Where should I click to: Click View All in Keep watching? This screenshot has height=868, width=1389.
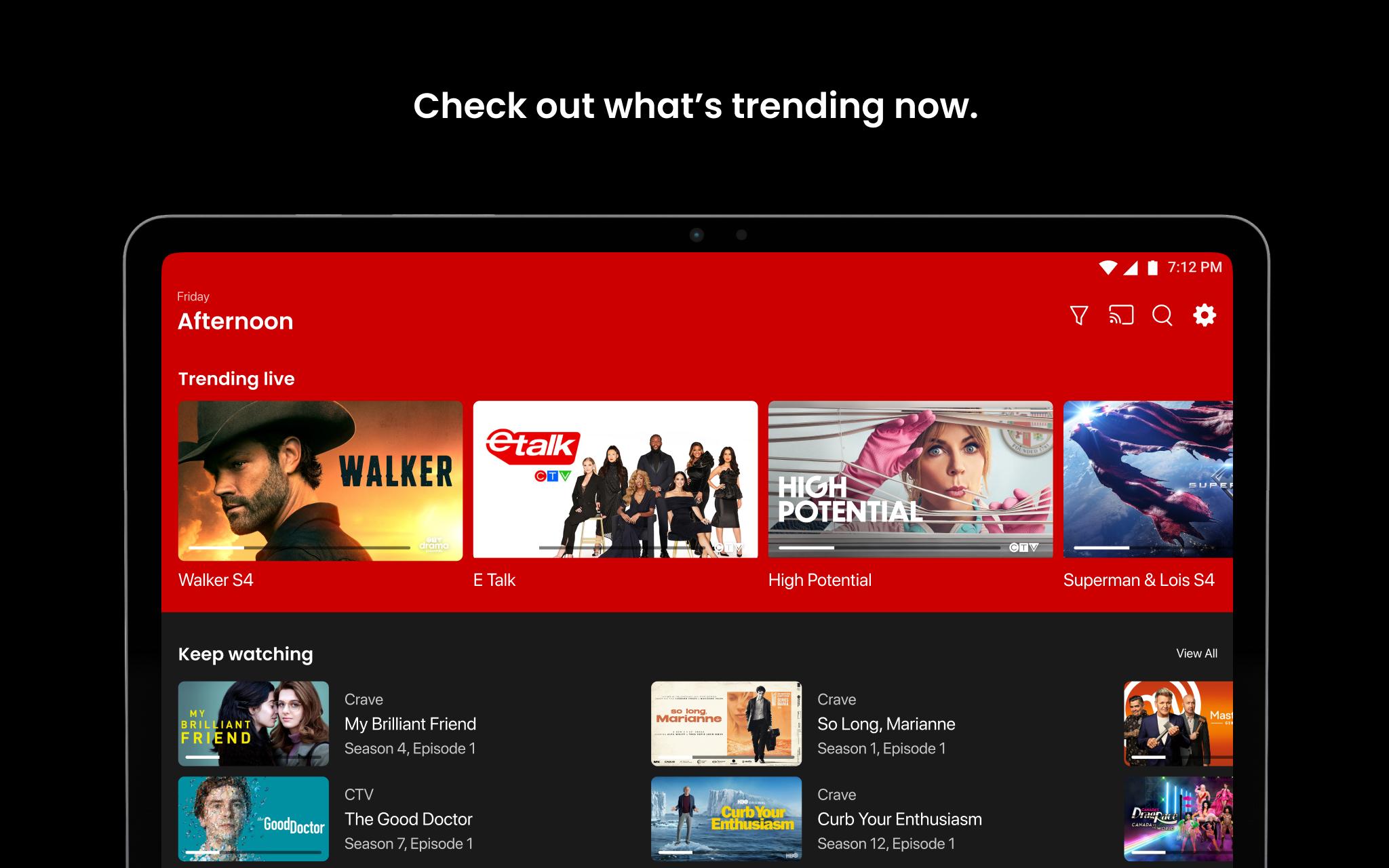[x=1196, y=654]
